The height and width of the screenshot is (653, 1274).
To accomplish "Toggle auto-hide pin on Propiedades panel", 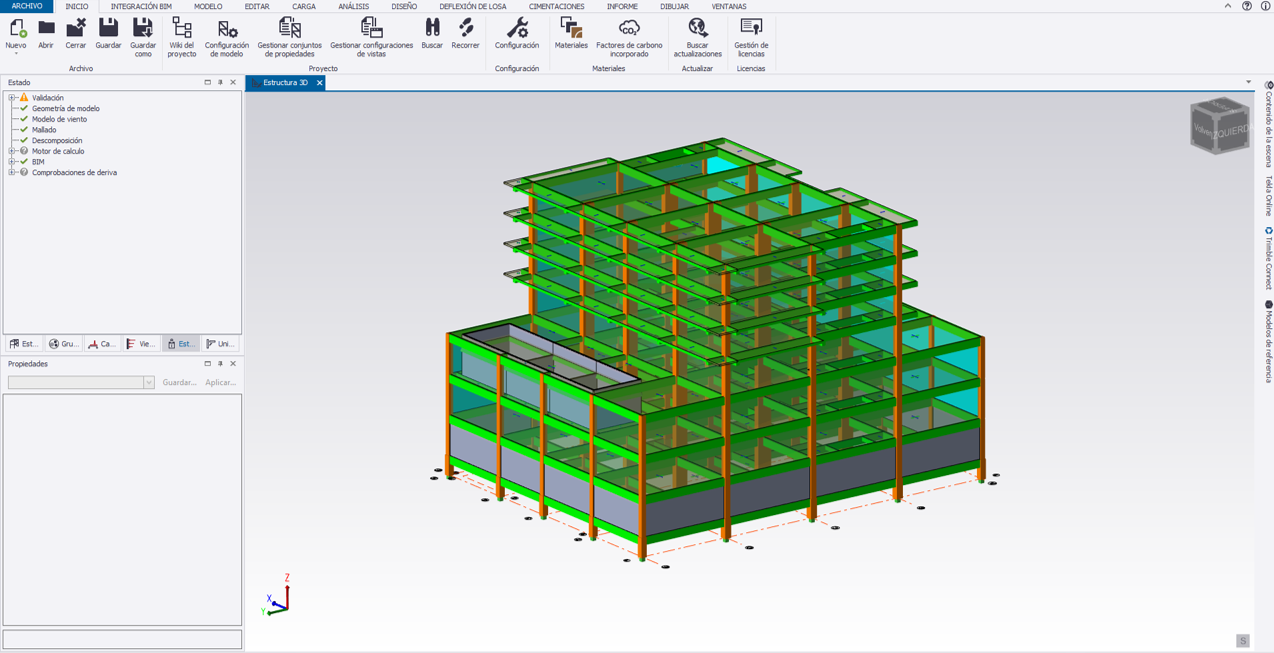I will click(x=220, y=364).
